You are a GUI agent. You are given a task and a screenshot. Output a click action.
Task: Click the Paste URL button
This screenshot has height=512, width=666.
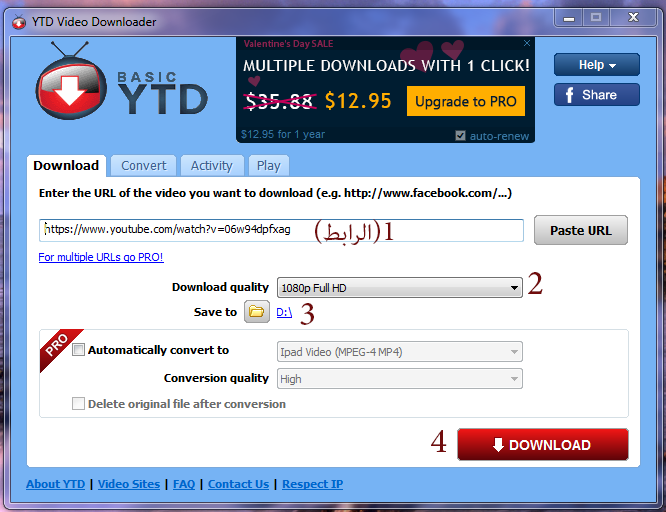click(x=581, y=230)
